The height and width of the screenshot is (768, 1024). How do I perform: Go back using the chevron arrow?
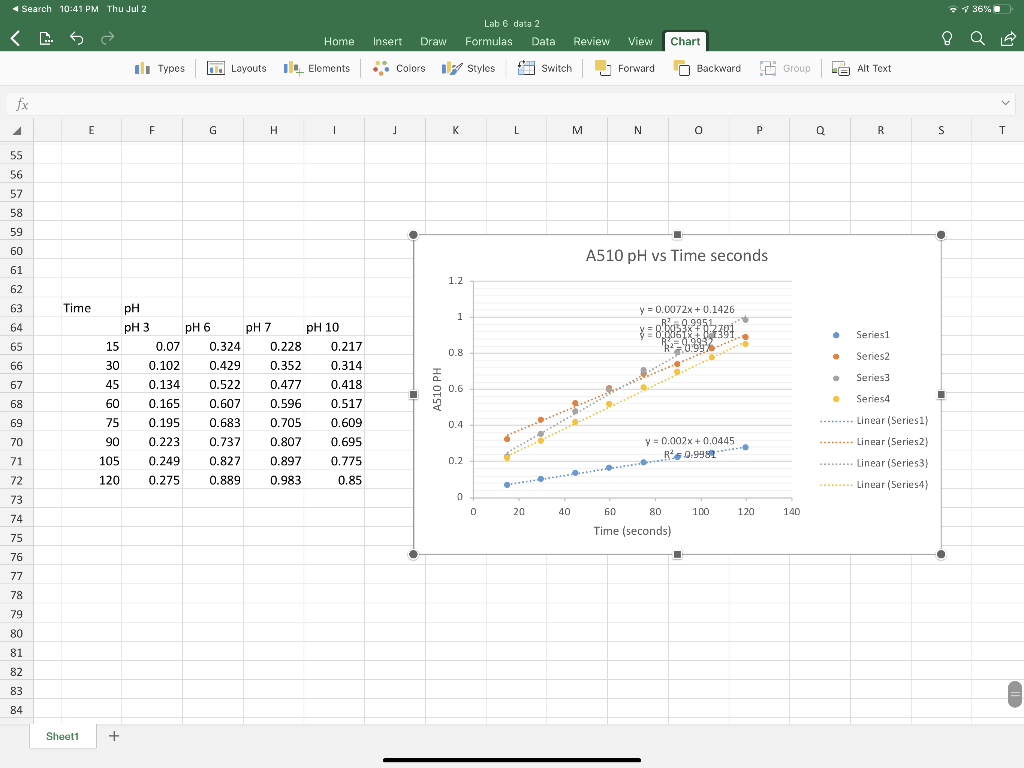(14, 38)
